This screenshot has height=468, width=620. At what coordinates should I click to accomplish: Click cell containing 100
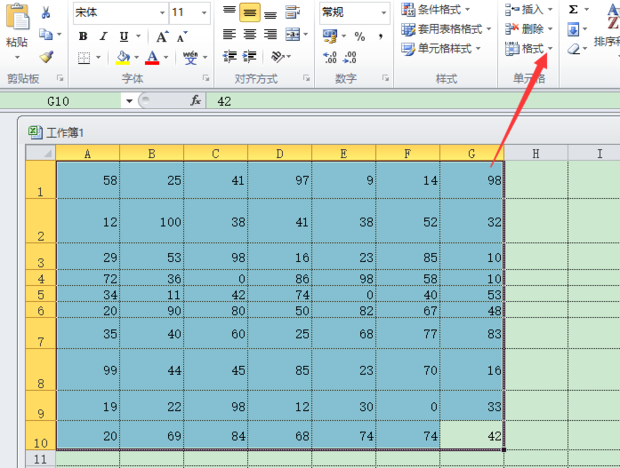point(152,221)
